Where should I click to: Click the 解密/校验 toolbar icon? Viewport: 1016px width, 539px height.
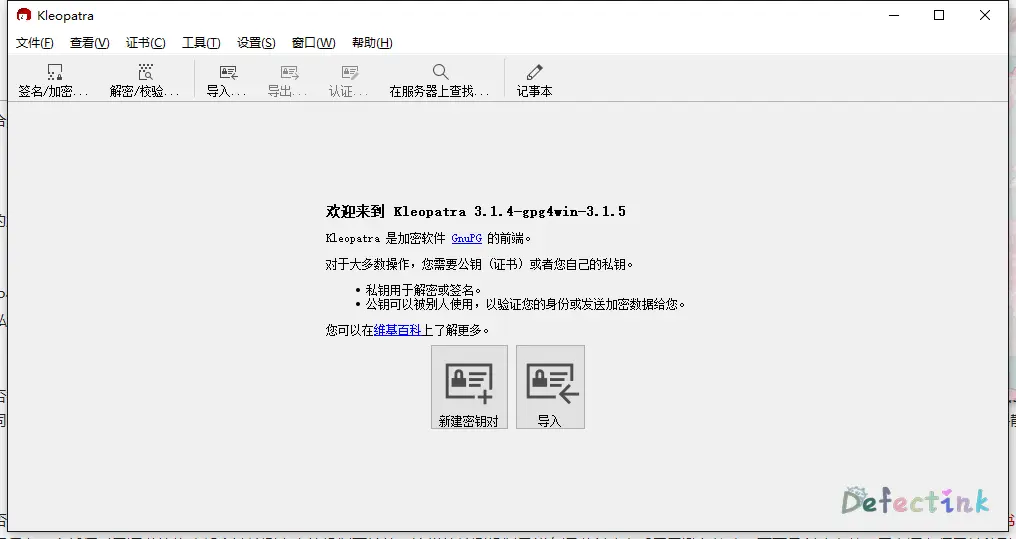(x=144, y=80)
